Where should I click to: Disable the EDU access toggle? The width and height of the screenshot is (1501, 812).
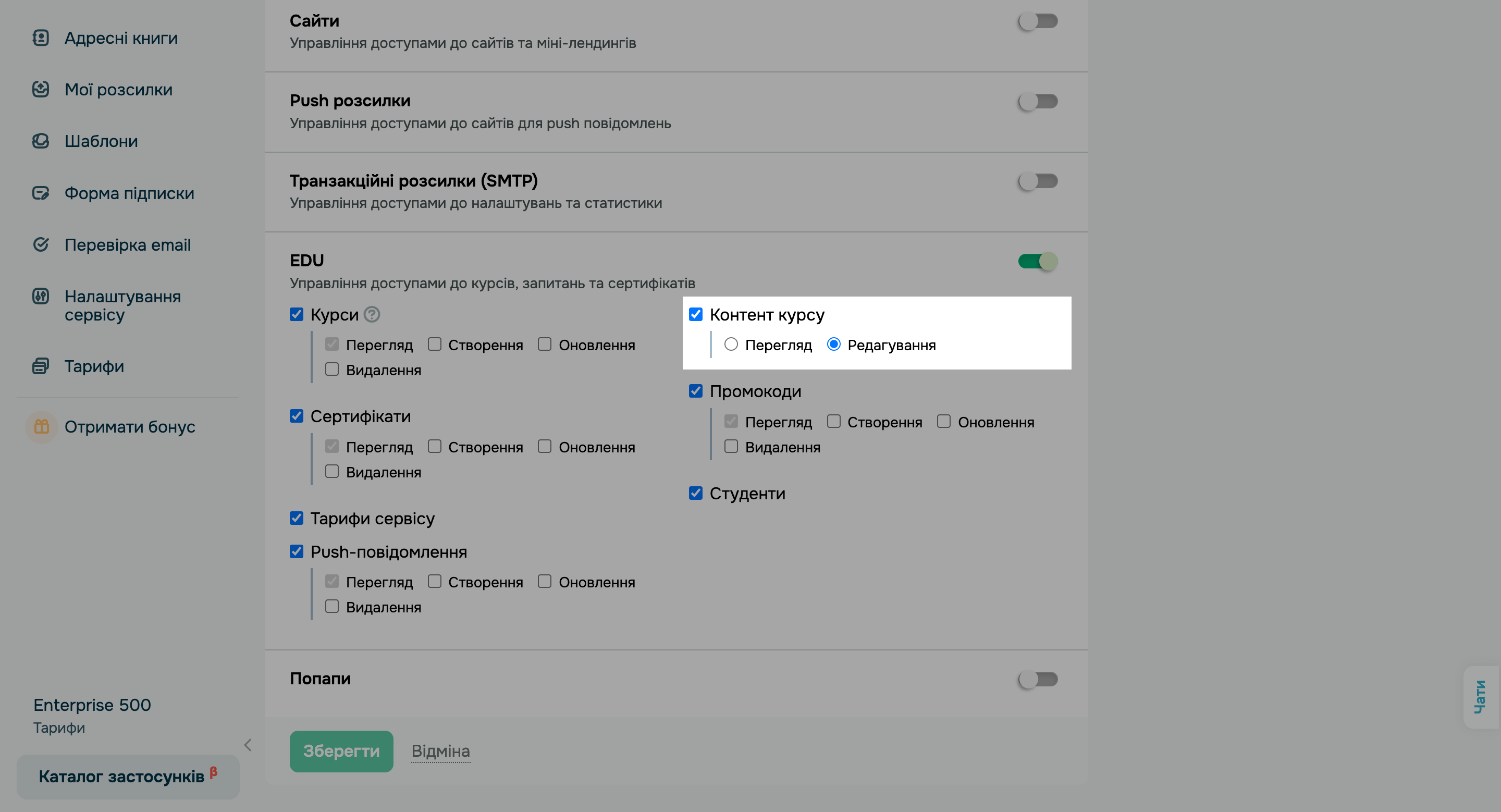(x=1038, y=262)
